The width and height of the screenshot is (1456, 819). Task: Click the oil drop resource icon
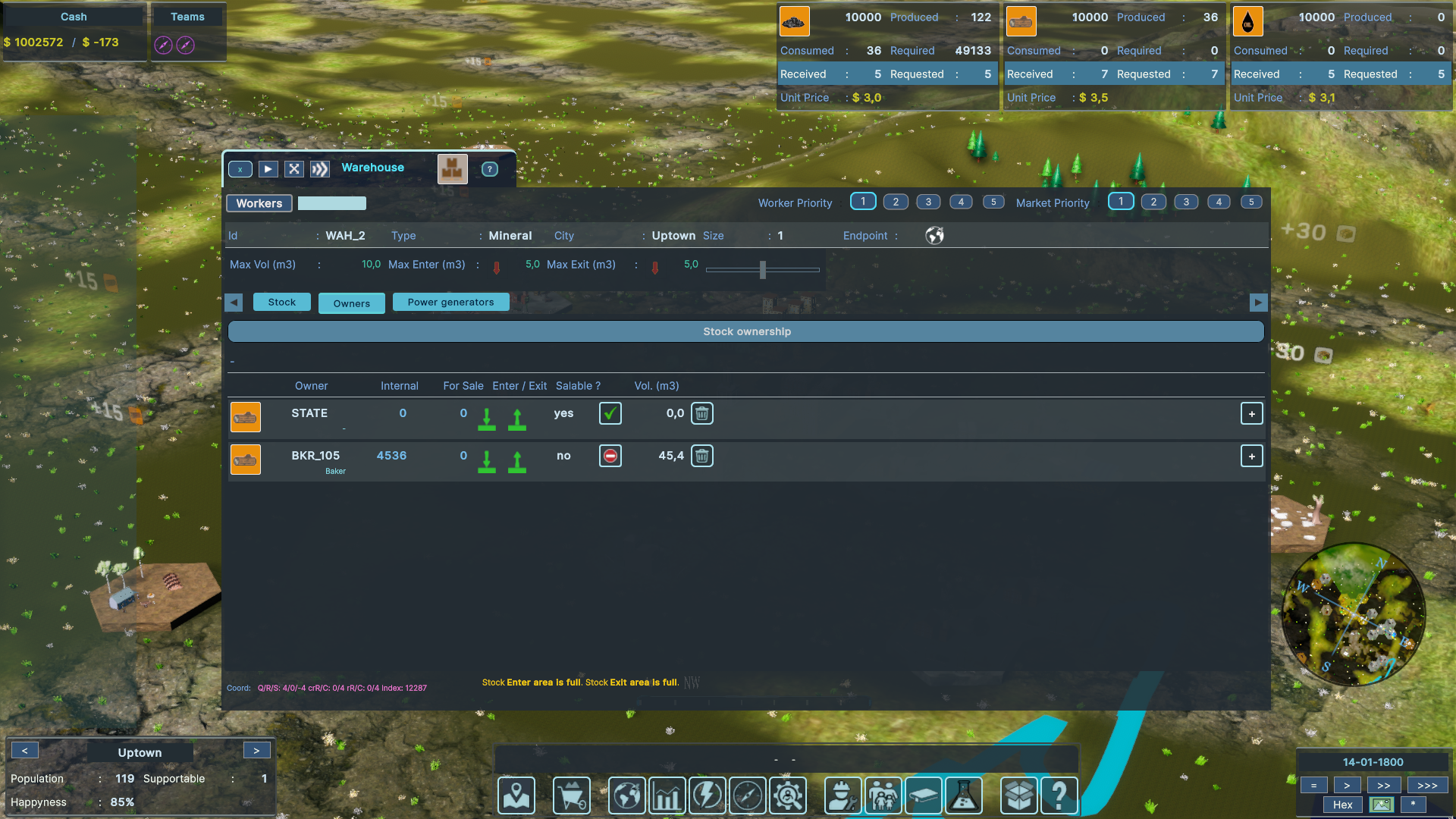(1247, 21)
